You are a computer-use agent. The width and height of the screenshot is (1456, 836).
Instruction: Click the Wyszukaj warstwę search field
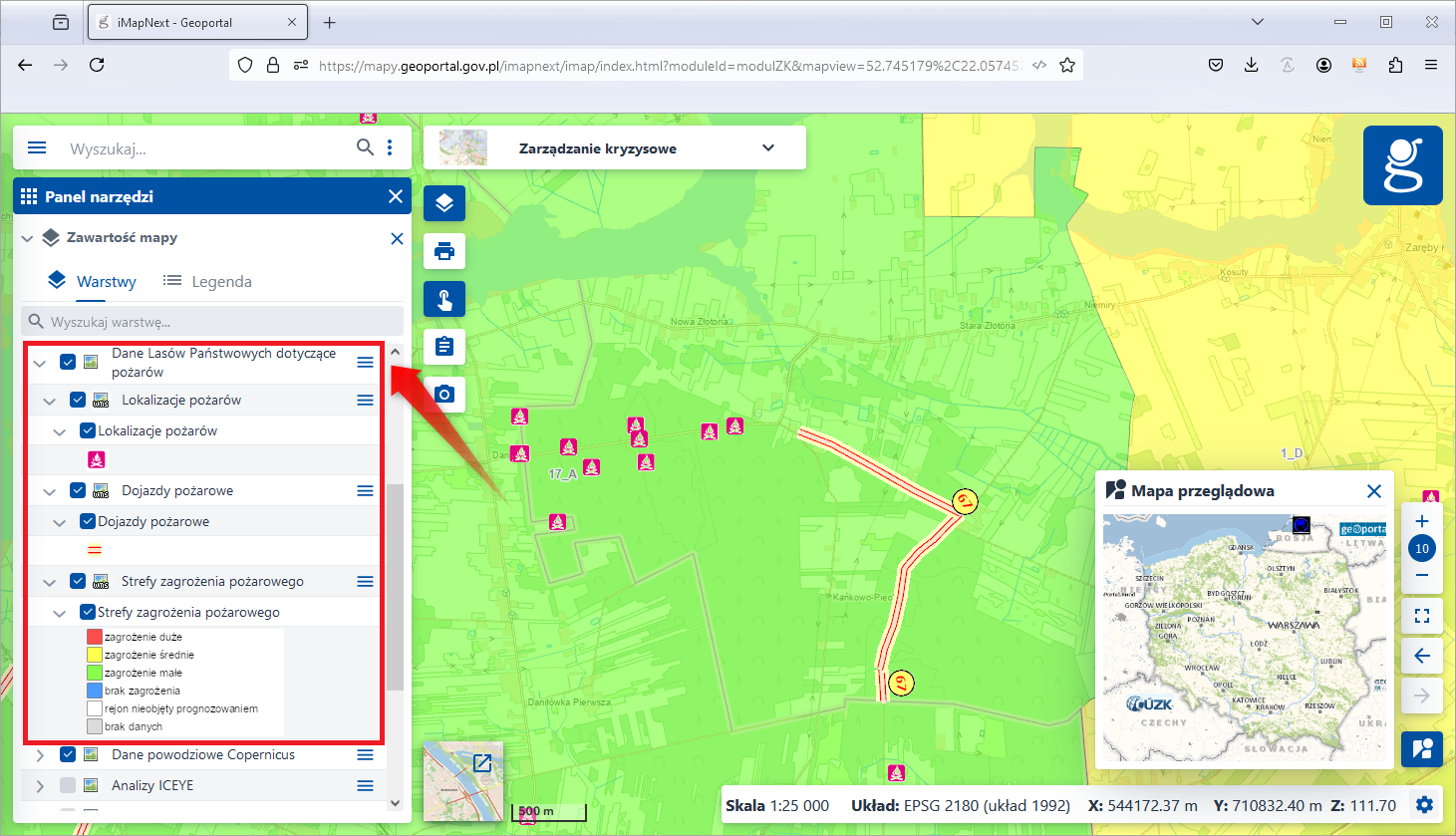click(x=219, y=322)
